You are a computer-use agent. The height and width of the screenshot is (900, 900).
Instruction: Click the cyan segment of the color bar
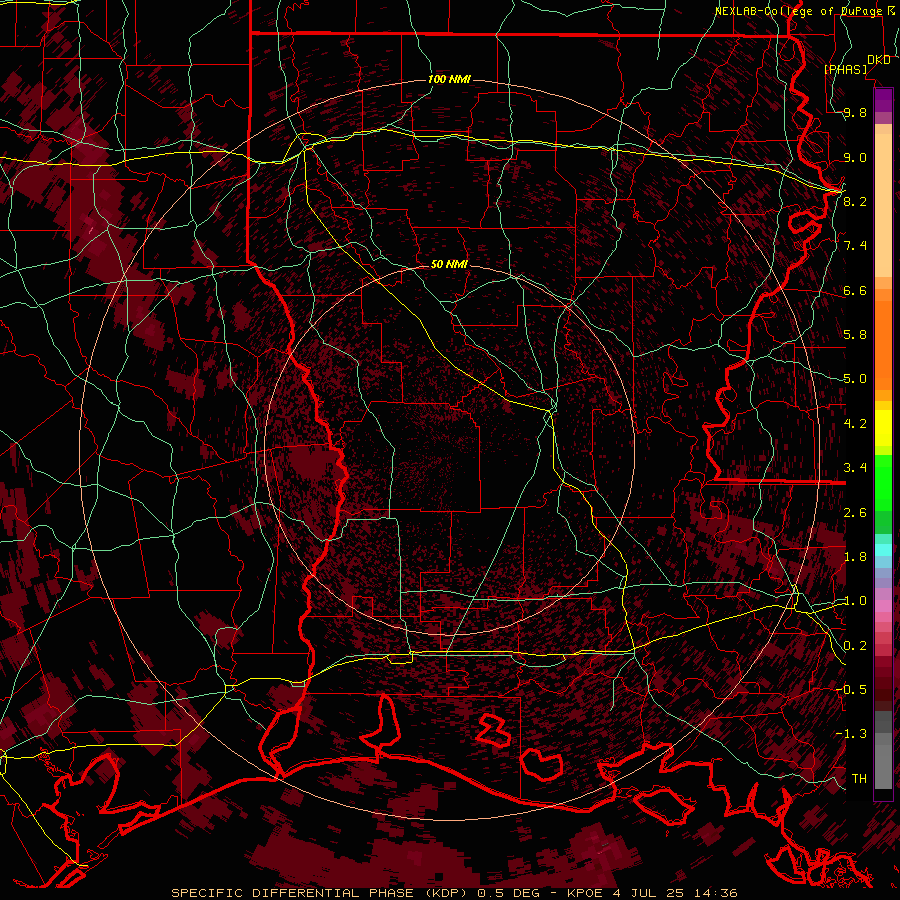[883, 550]
